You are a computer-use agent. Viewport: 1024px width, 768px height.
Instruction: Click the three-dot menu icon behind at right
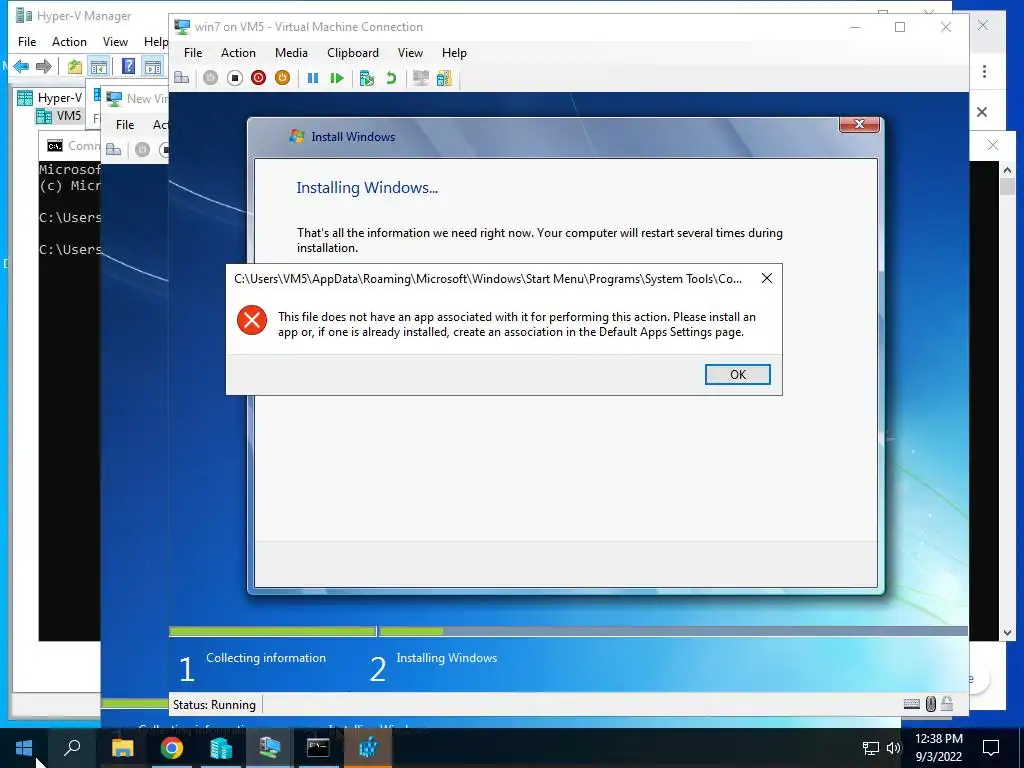pos(984,72)
